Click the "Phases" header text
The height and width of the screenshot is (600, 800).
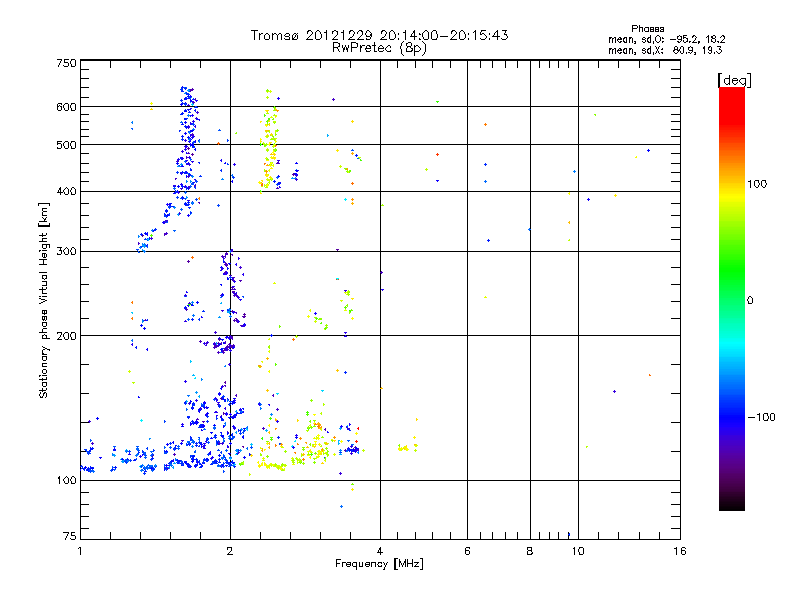click(647, 29)
